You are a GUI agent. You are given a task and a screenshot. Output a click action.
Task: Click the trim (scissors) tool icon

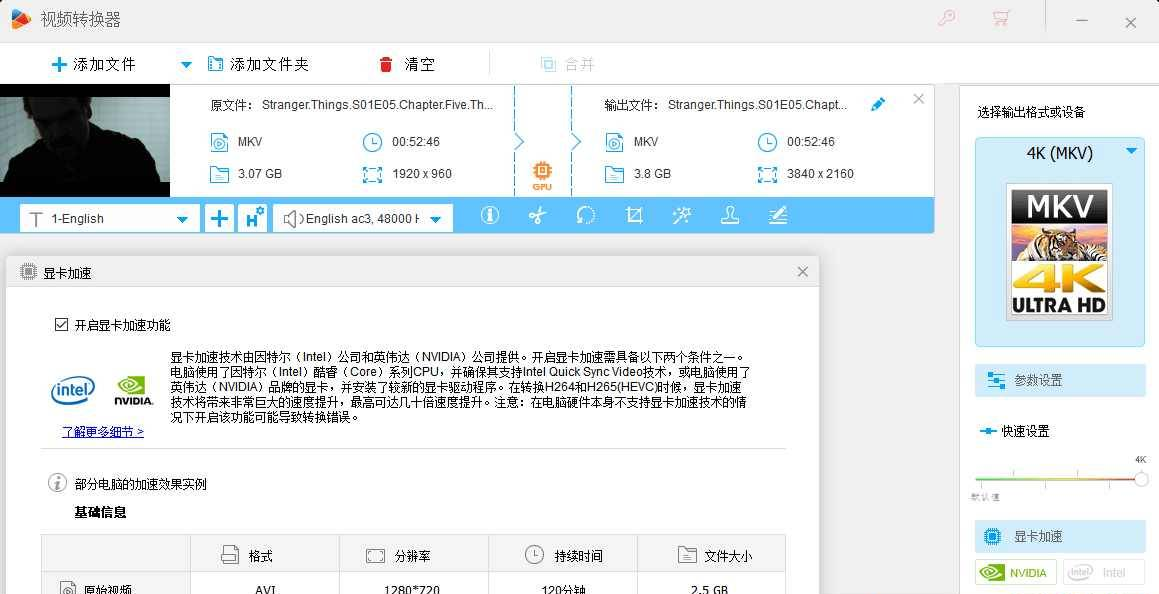pos(538,216)
